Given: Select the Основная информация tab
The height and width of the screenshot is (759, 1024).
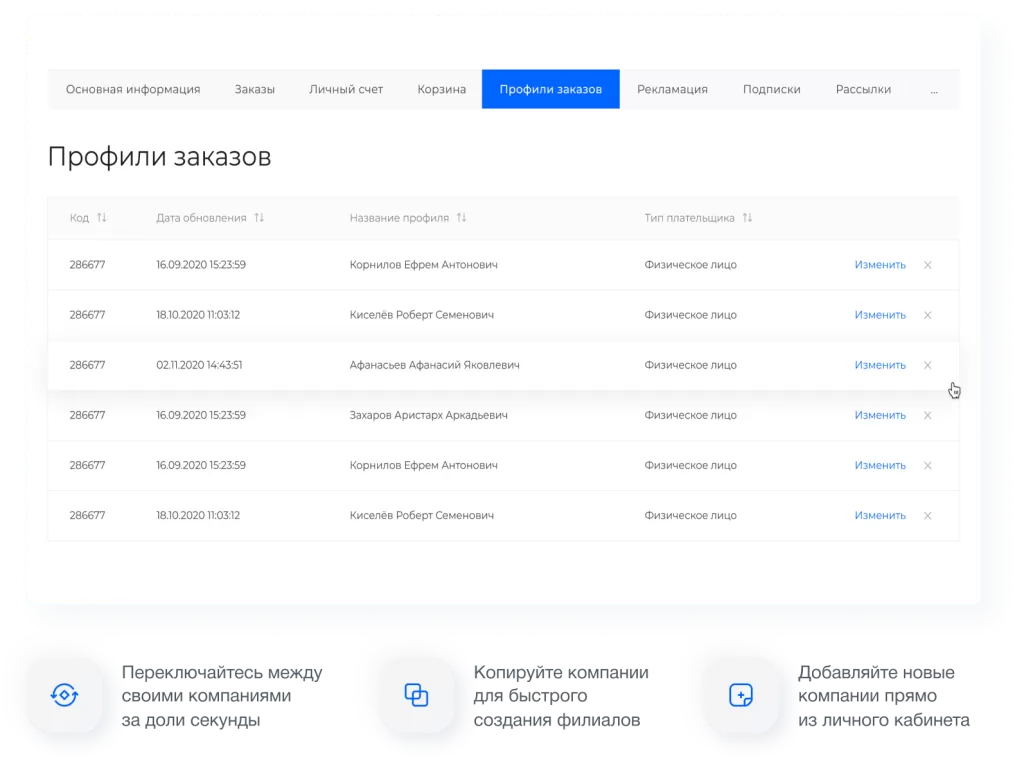Looking at the screenshot, I should [x=133, y=89].
